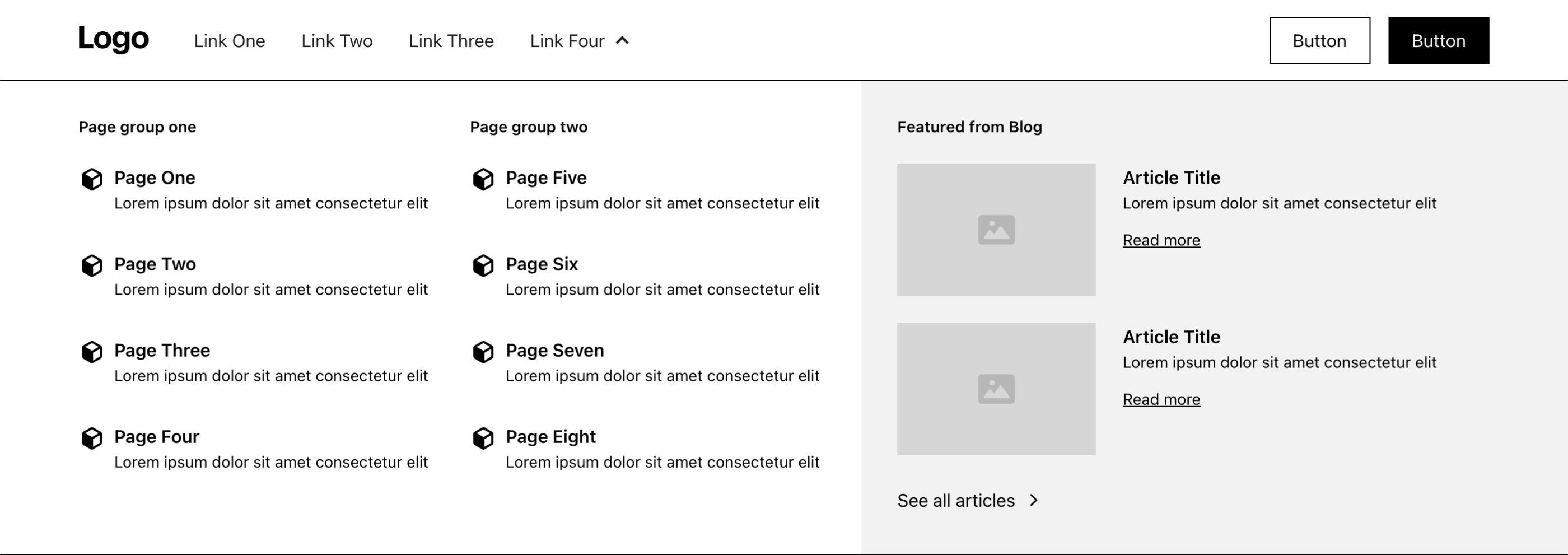Click the cube icon beside Page Six
The image size is (1568, 555).
[x=483, y=265]
